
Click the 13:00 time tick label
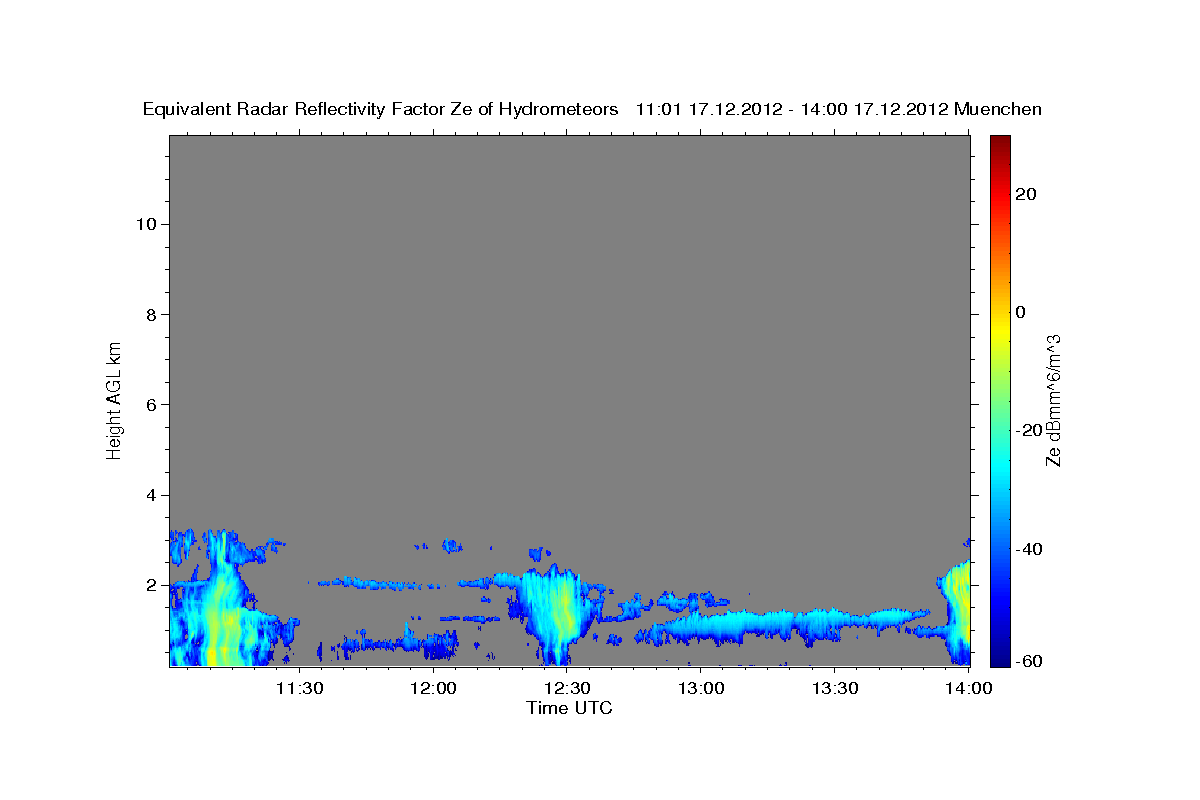701,688
